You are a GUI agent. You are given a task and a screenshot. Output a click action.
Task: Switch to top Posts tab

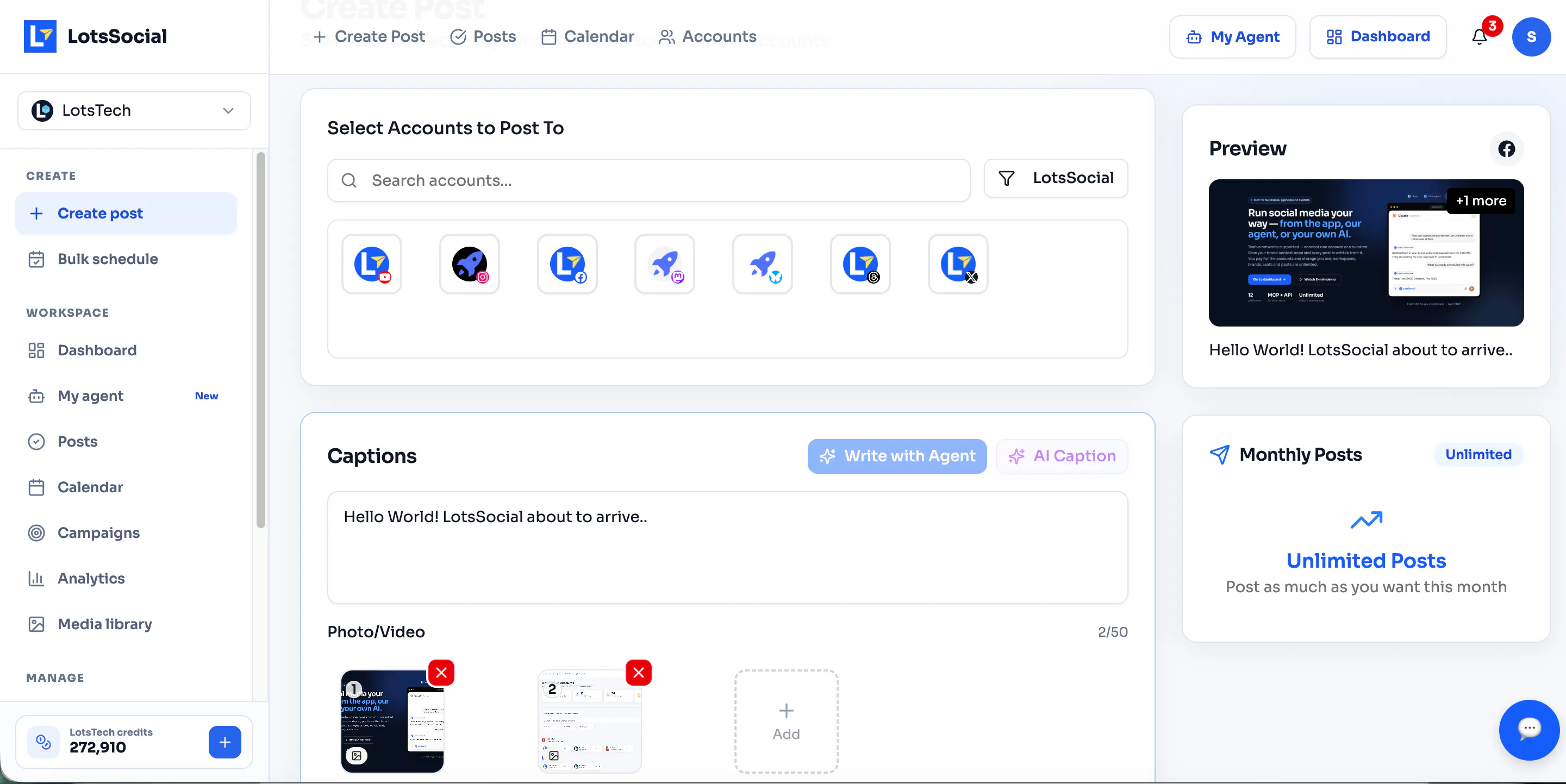click(x=483, y=36)
